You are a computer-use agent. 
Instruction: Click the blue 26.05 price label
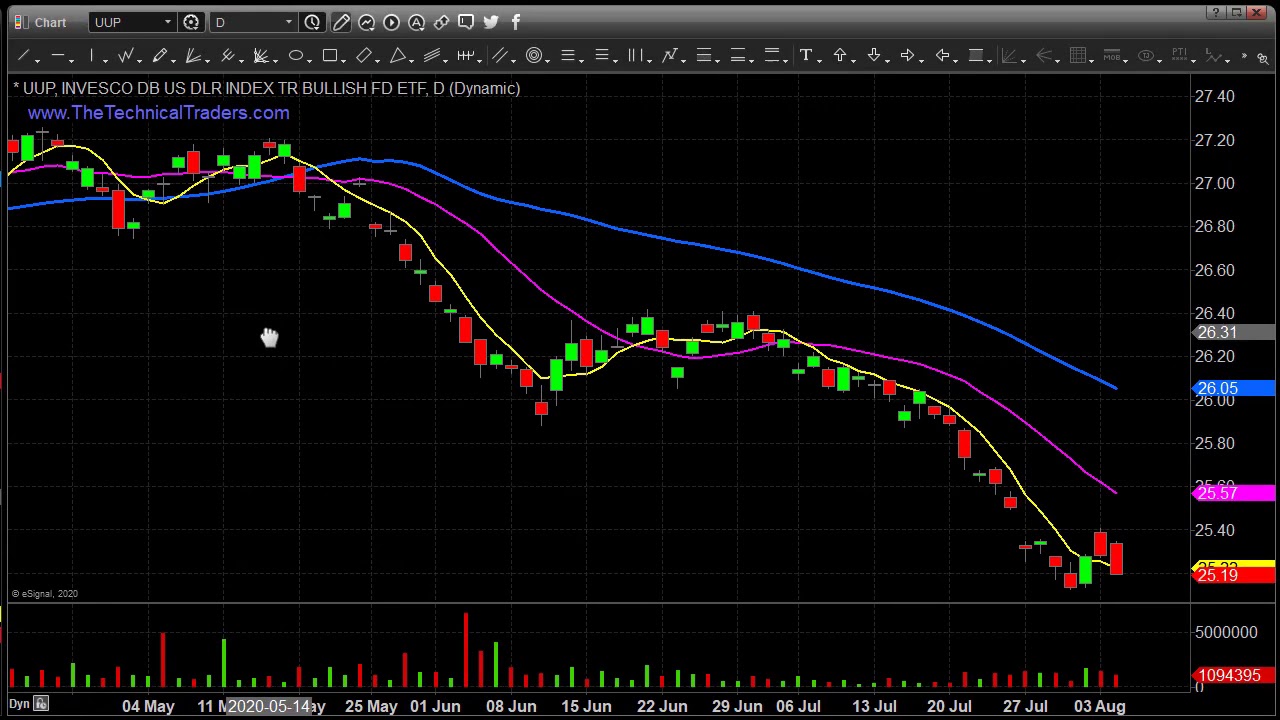pos(1234,388)
